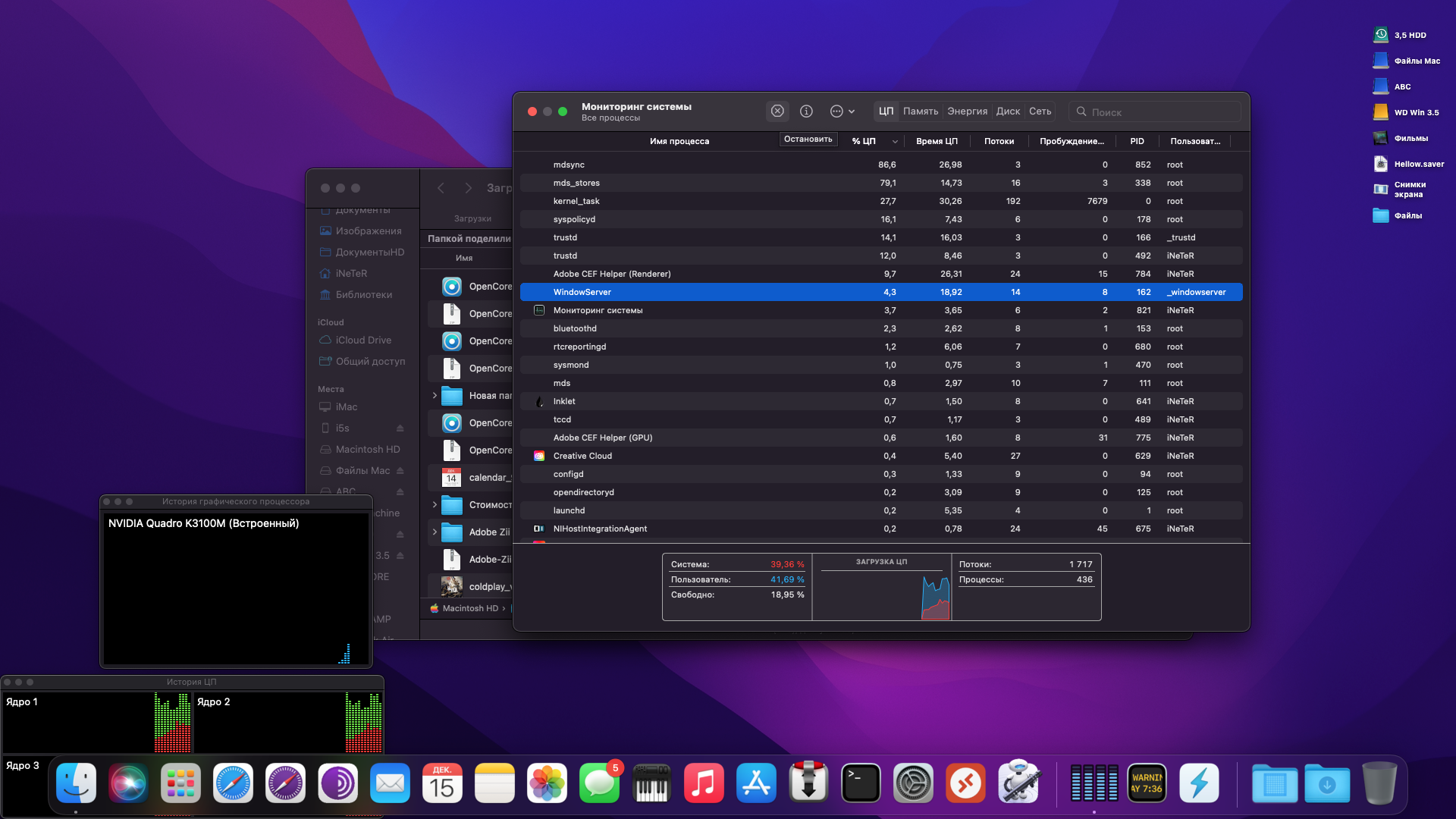Sort by the % ЦП column header

(864, 141)
